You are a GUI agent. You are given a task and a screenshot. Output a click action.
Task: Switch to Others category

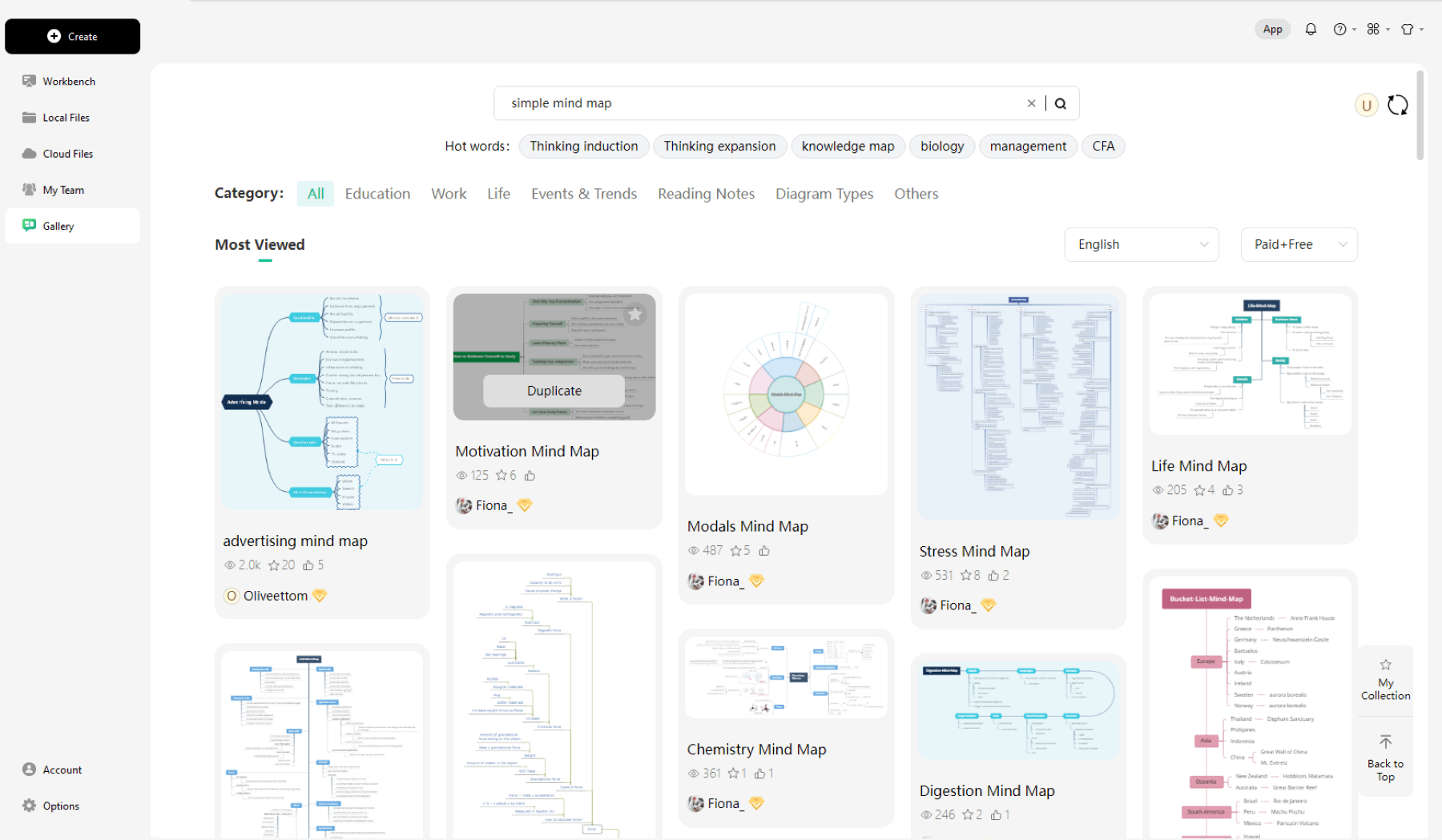click(916, 194)
